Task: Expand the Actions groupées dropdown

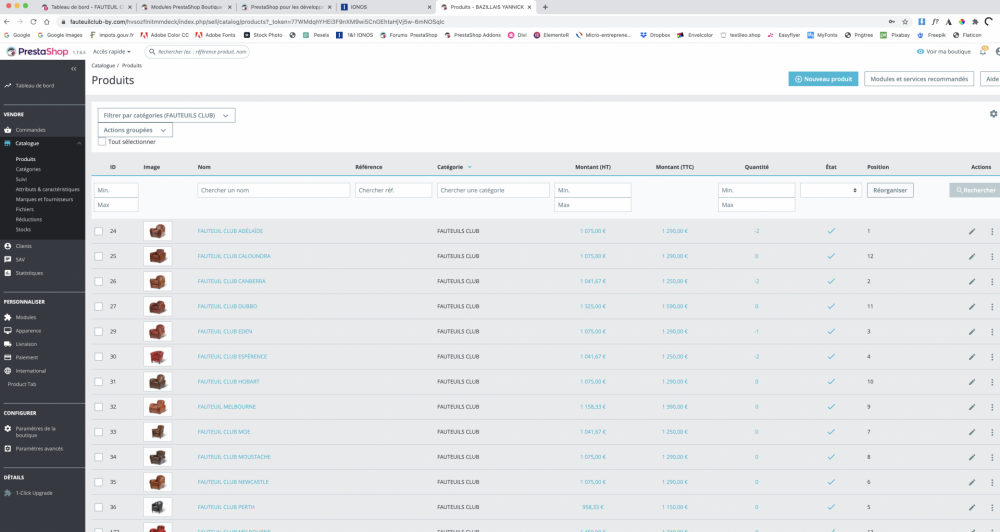Action: (135, 130)
